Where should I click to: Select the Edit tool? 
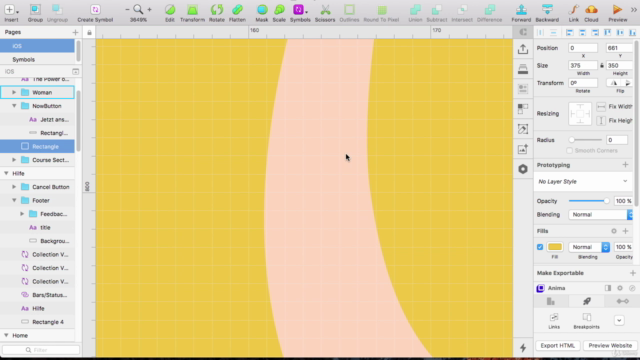[x=170, y=13]
